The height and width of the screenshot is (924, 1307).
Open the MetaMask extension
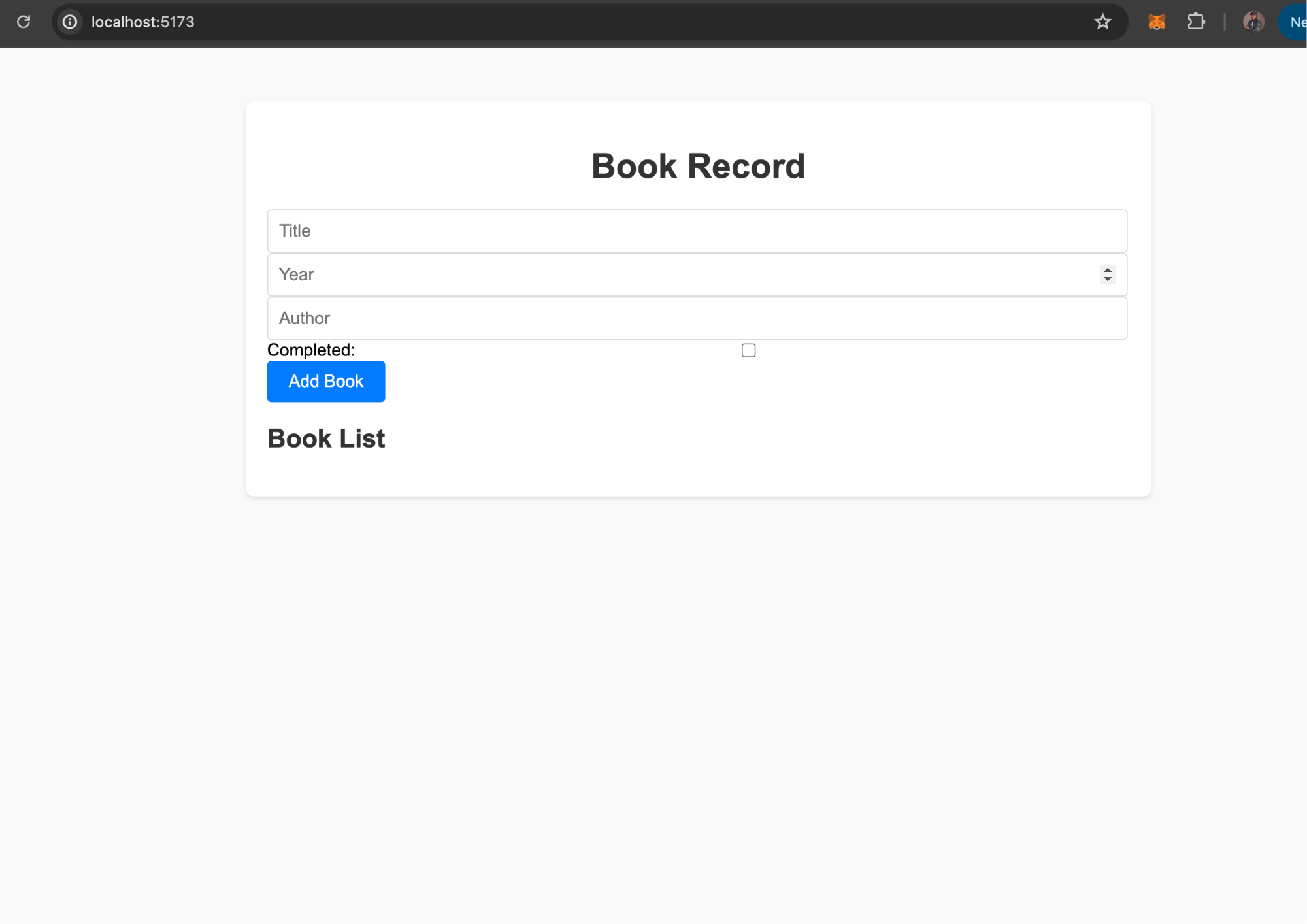tap(1156, 22)
